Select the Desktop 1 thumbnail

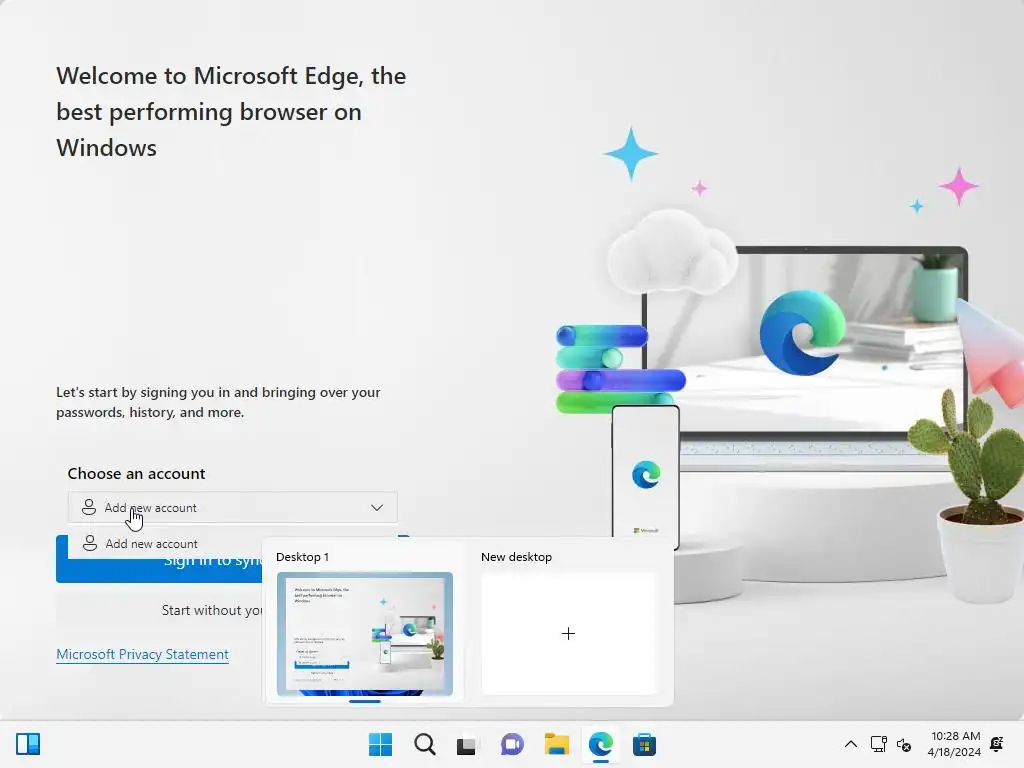coord(364,633)
